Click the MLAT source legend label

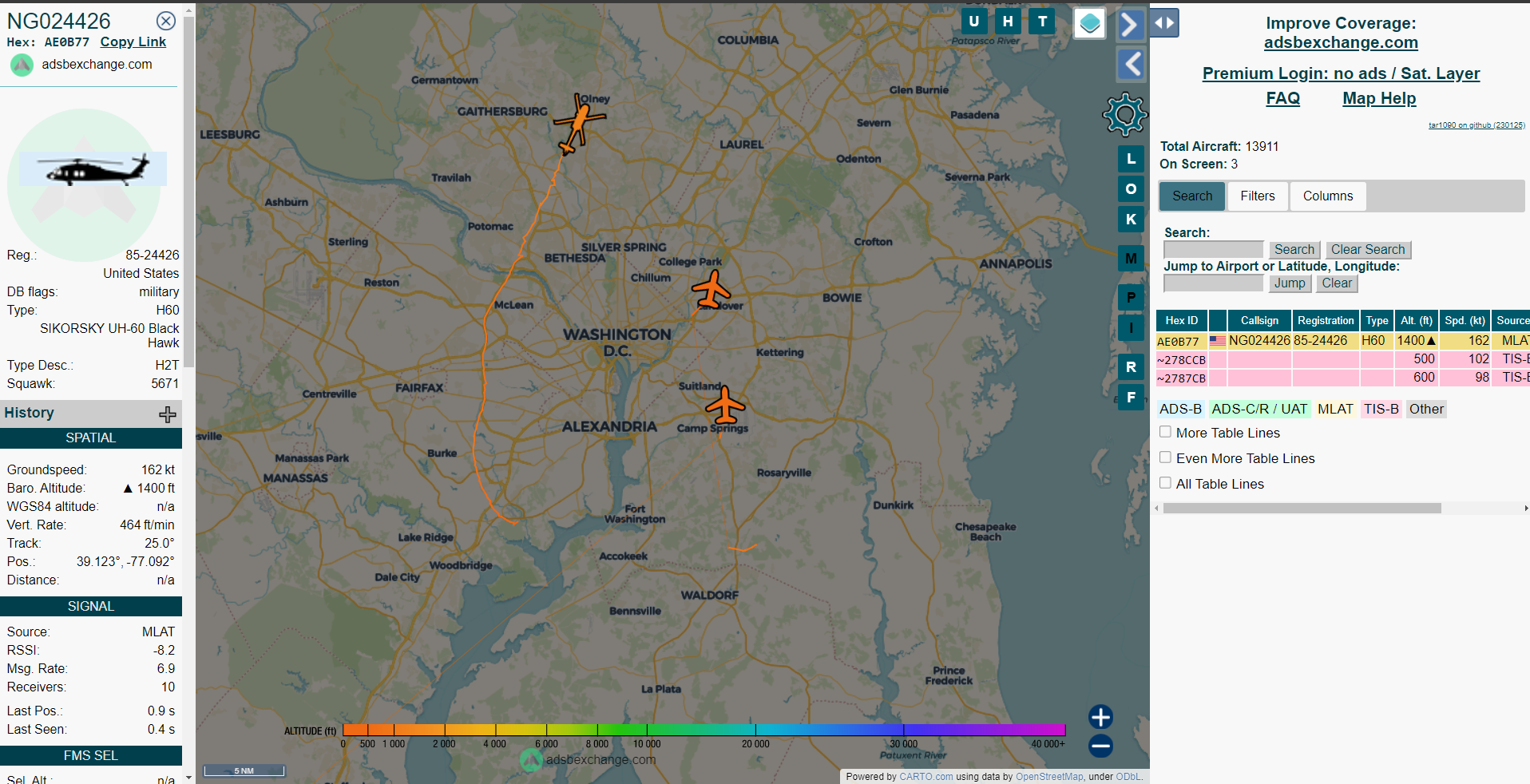click(1335, 409)
